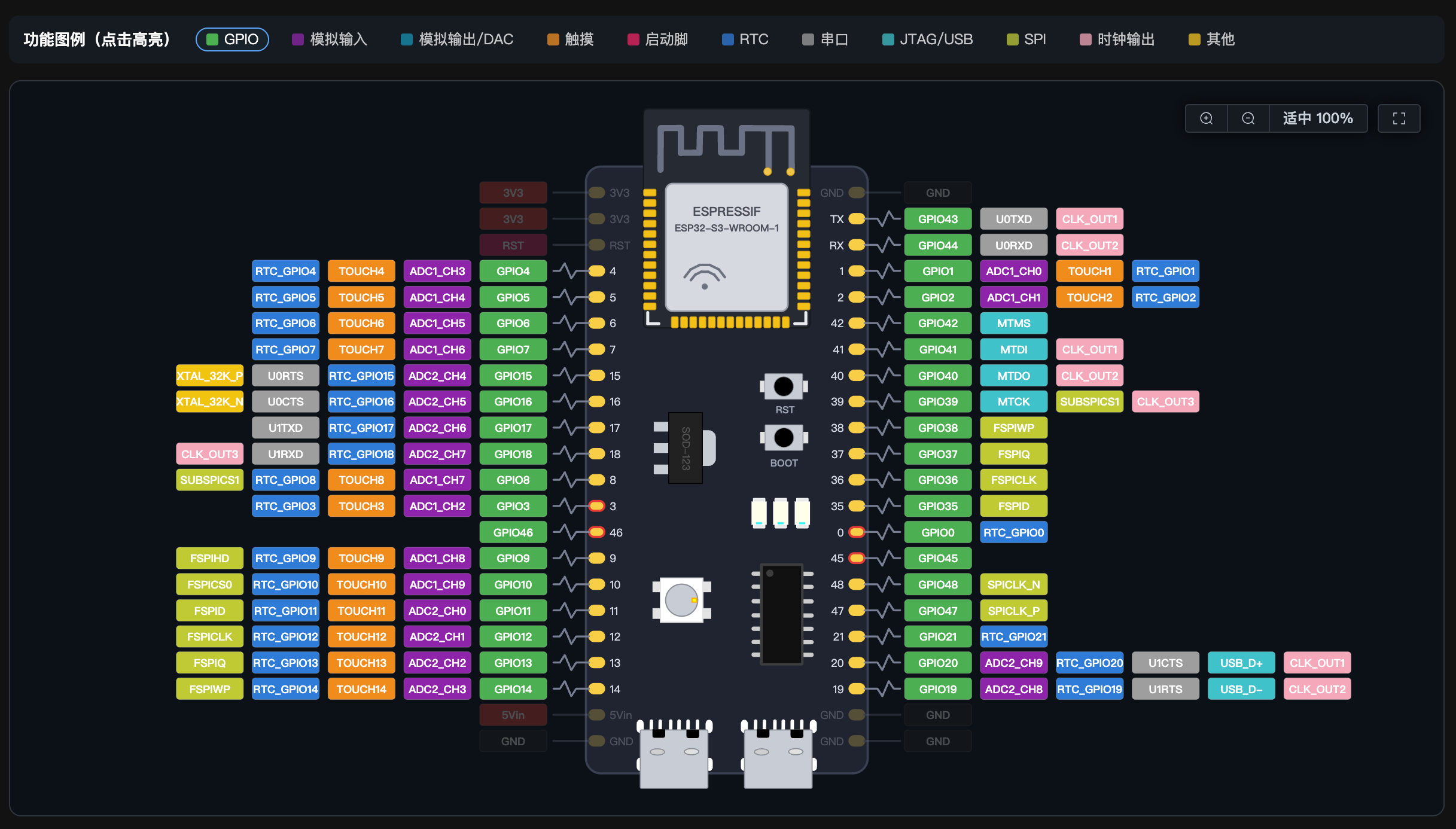Select the TOUCH4 label
The width and height of the screenshot is (1456, 829).
coord(361,271)
